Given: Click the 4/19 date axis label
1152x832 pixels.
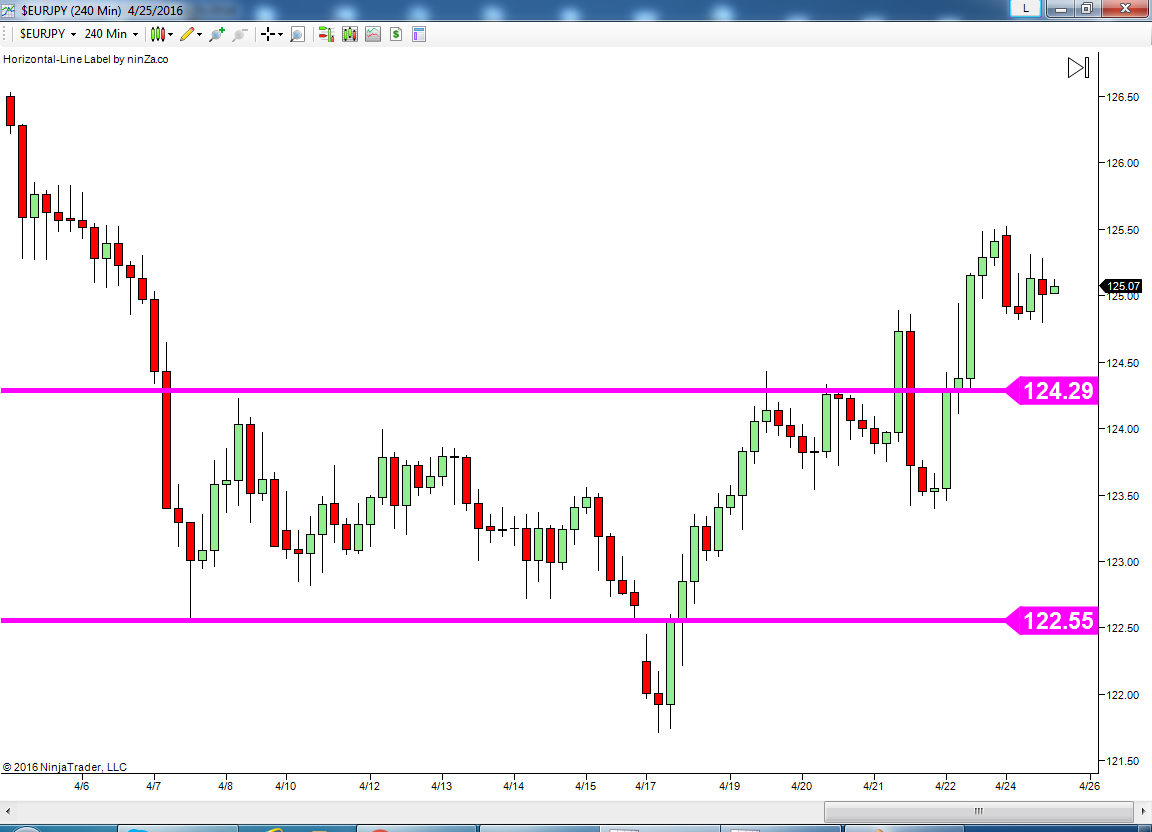Looking at the screenshot, I should coord(730,786).
